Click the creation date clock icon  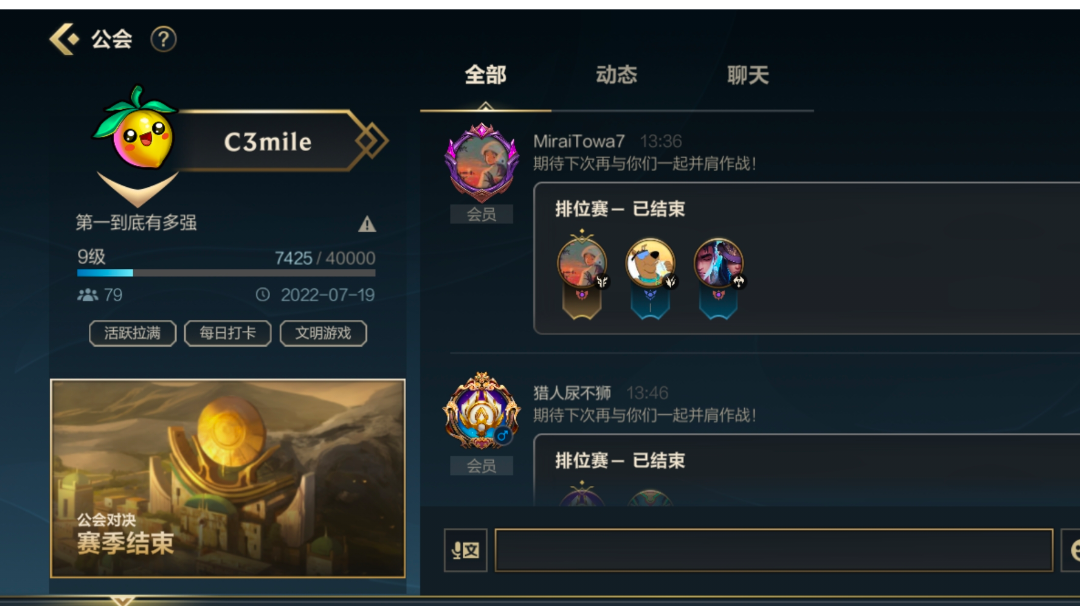(x=262, y=295)
